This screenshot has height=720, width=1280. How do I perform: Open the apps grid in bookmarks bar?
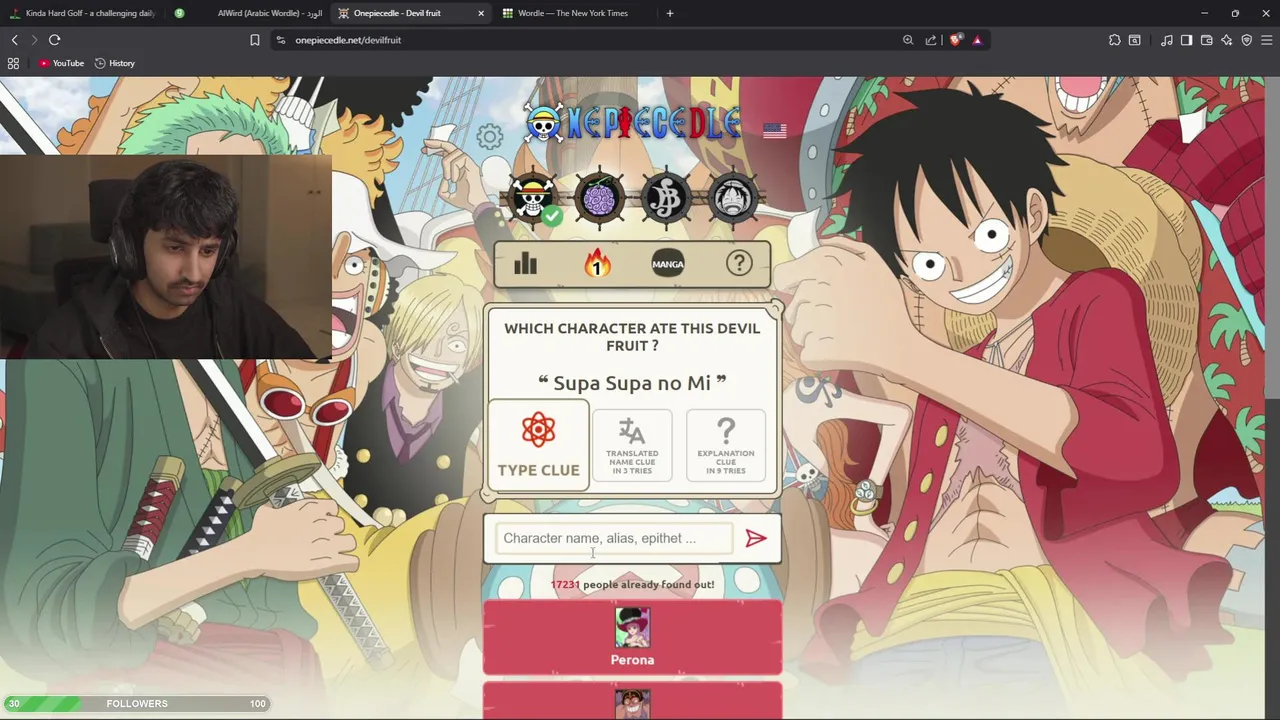(13, 63)
